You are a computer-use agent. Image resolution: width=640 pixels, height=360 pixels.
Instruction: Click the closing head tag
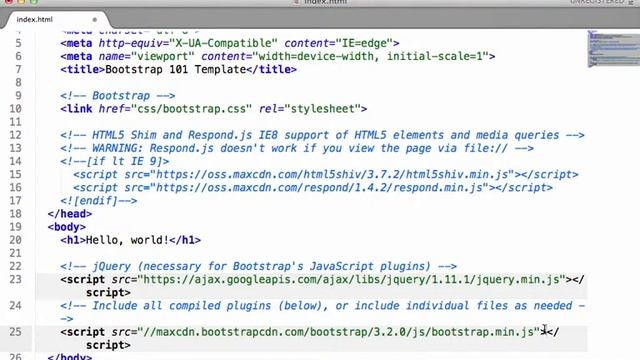pyautogui.click(x=70, y=214)
